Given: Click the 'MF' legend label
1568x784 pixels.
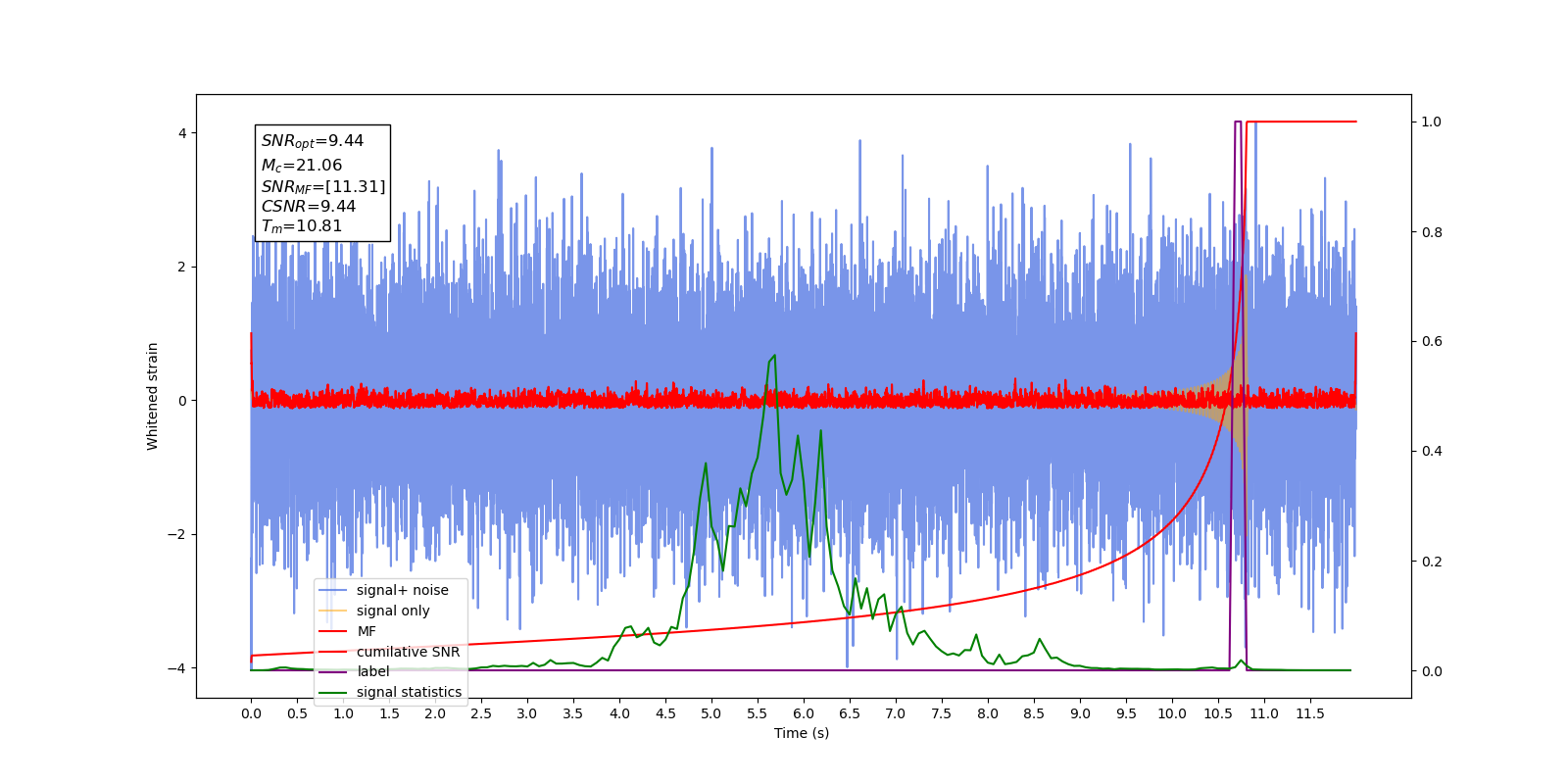Looking at the screenshot, I should 367,631.
